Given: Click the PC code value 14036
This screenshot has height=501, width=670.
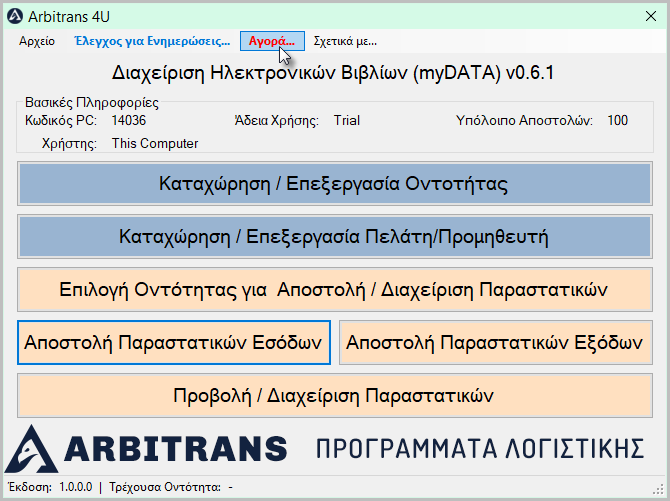Looking at the screenshot, I should click(129, 121).
